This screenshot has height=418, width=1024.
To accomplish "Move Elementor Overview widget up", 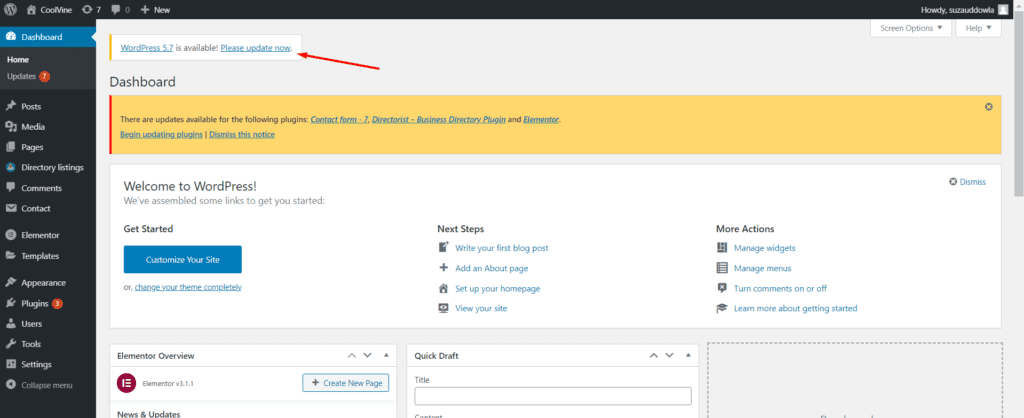I will coord(352,355).
